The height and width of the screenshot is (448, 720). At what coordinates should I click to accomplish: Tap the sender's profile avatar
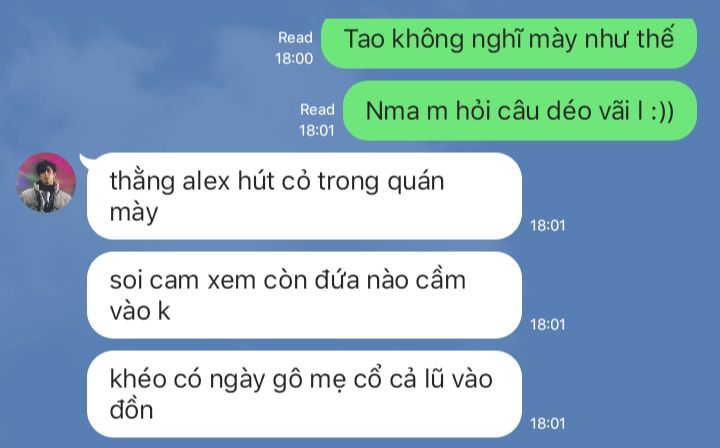(46, 183)
